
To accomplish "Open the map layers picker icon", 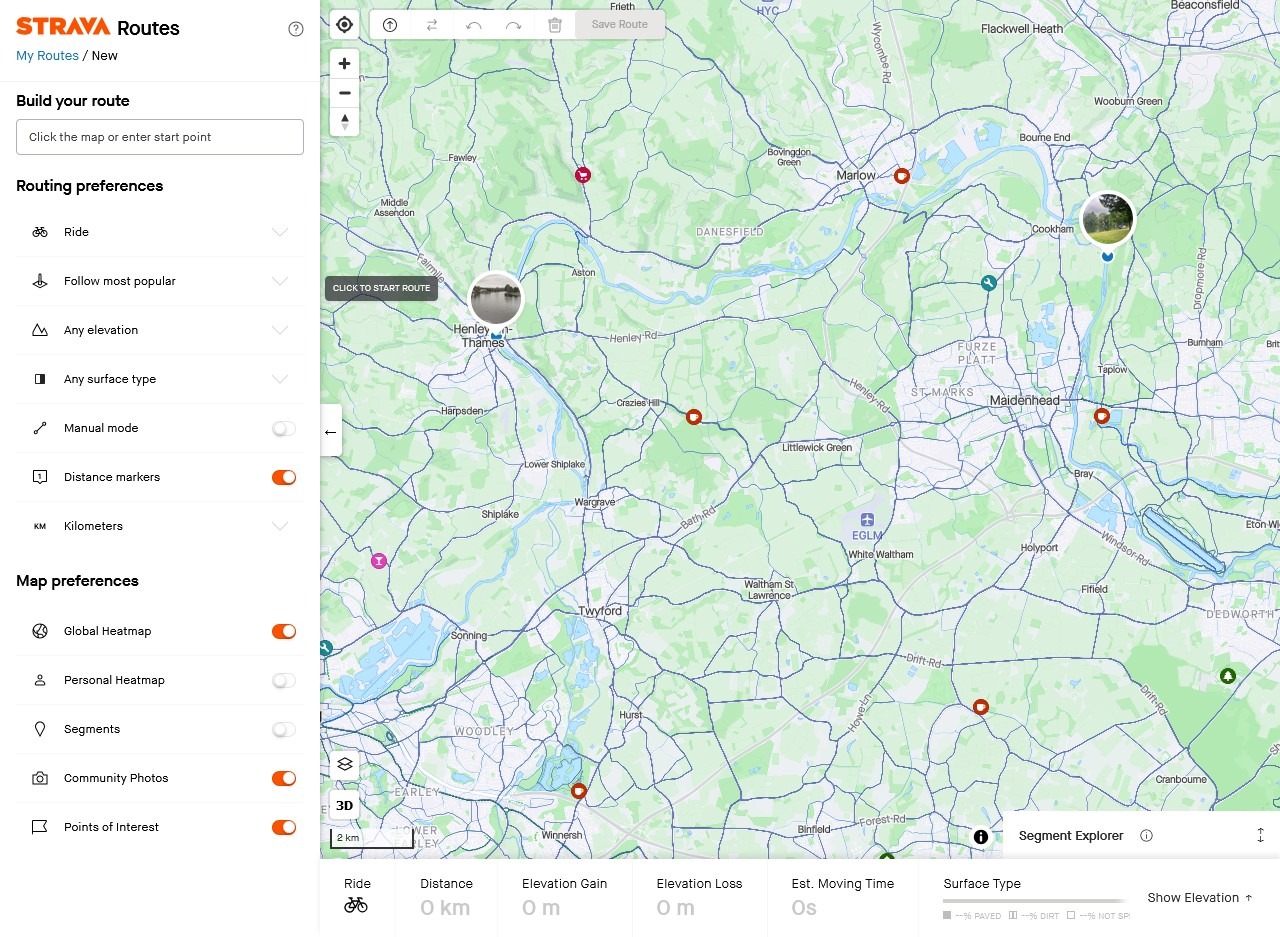I will pos(344,763).
